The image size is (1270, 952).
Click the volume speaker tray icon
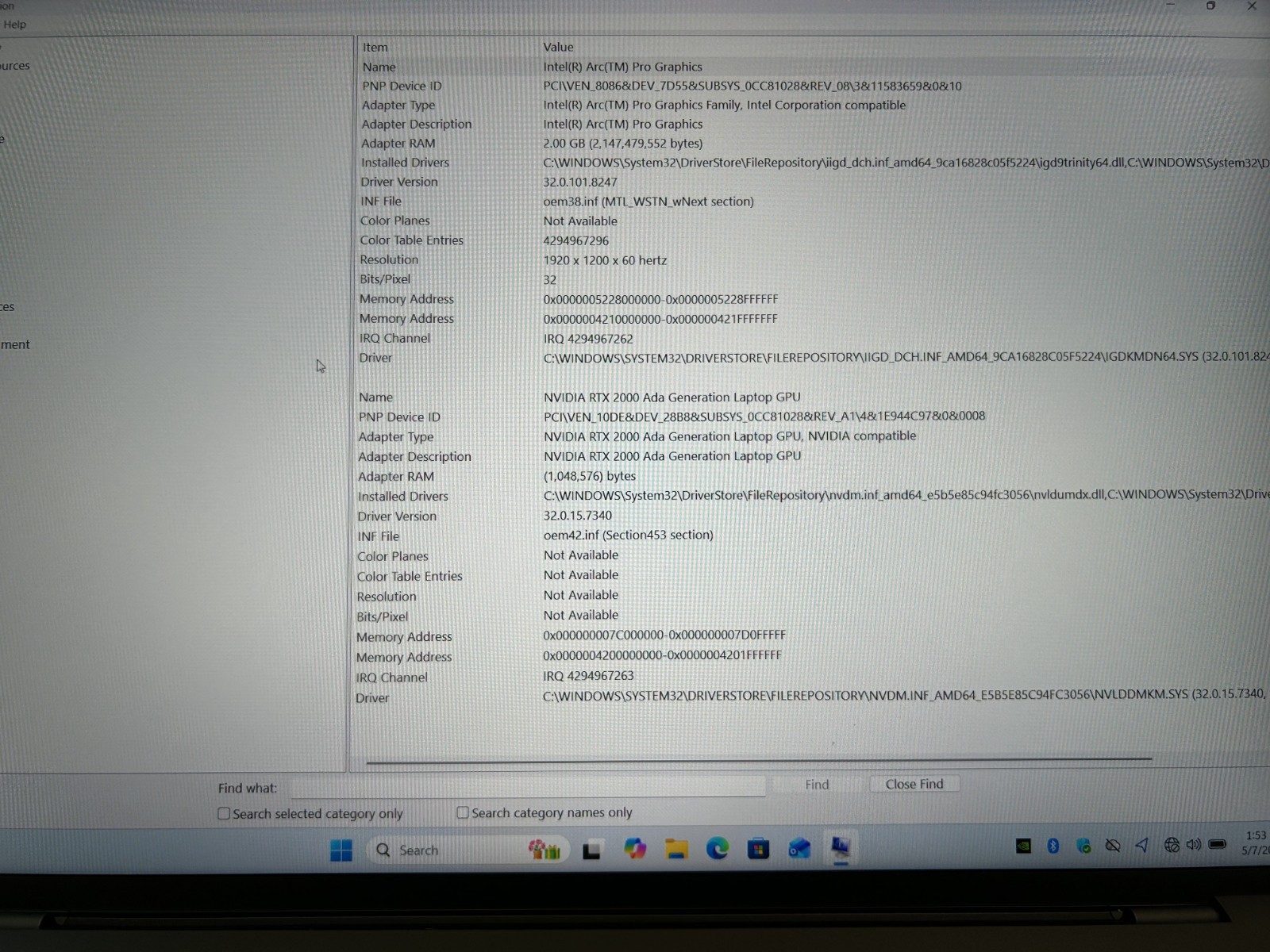1193,844
